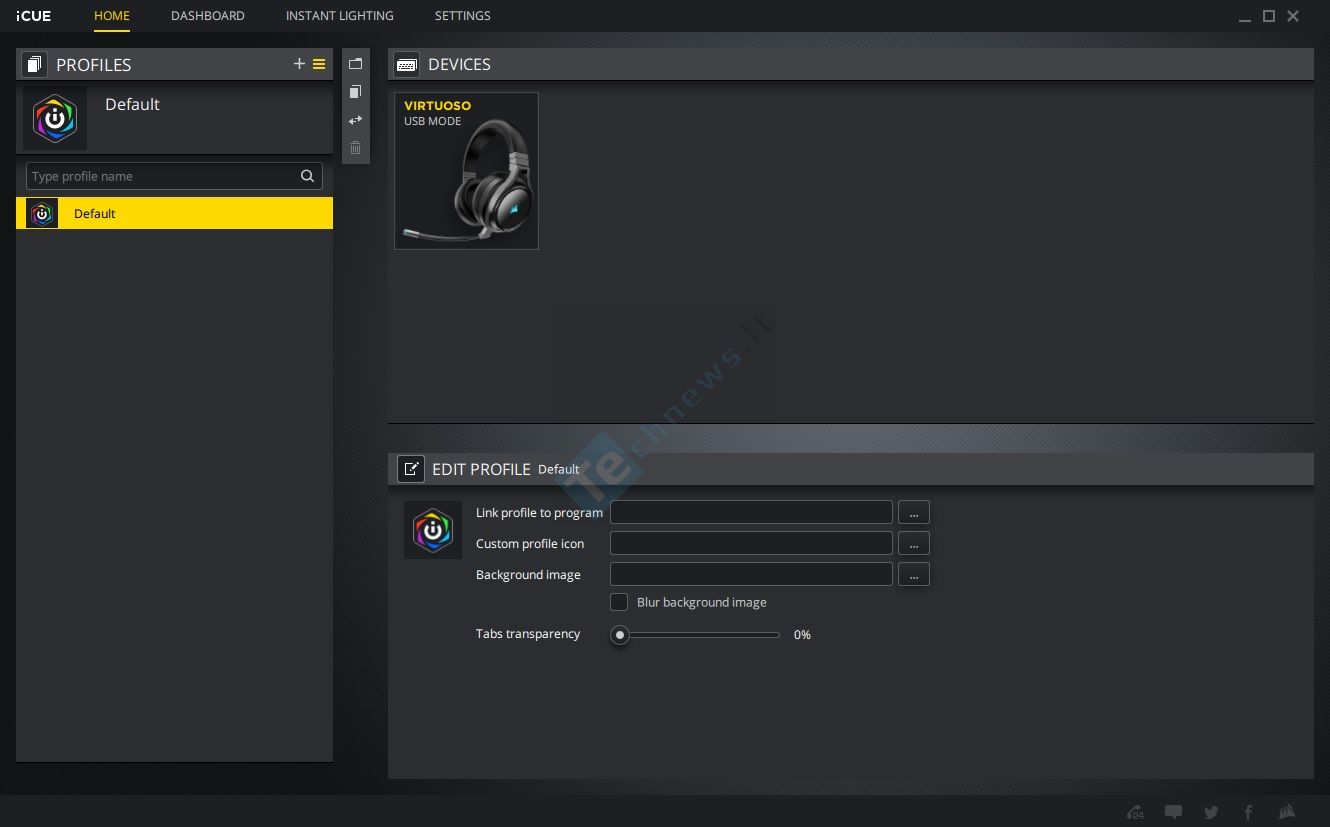Switch to the Home tab
Image resolution: width=1330 pixels, height=827 pixels.
pyautogui.click(x=112, y=16)
